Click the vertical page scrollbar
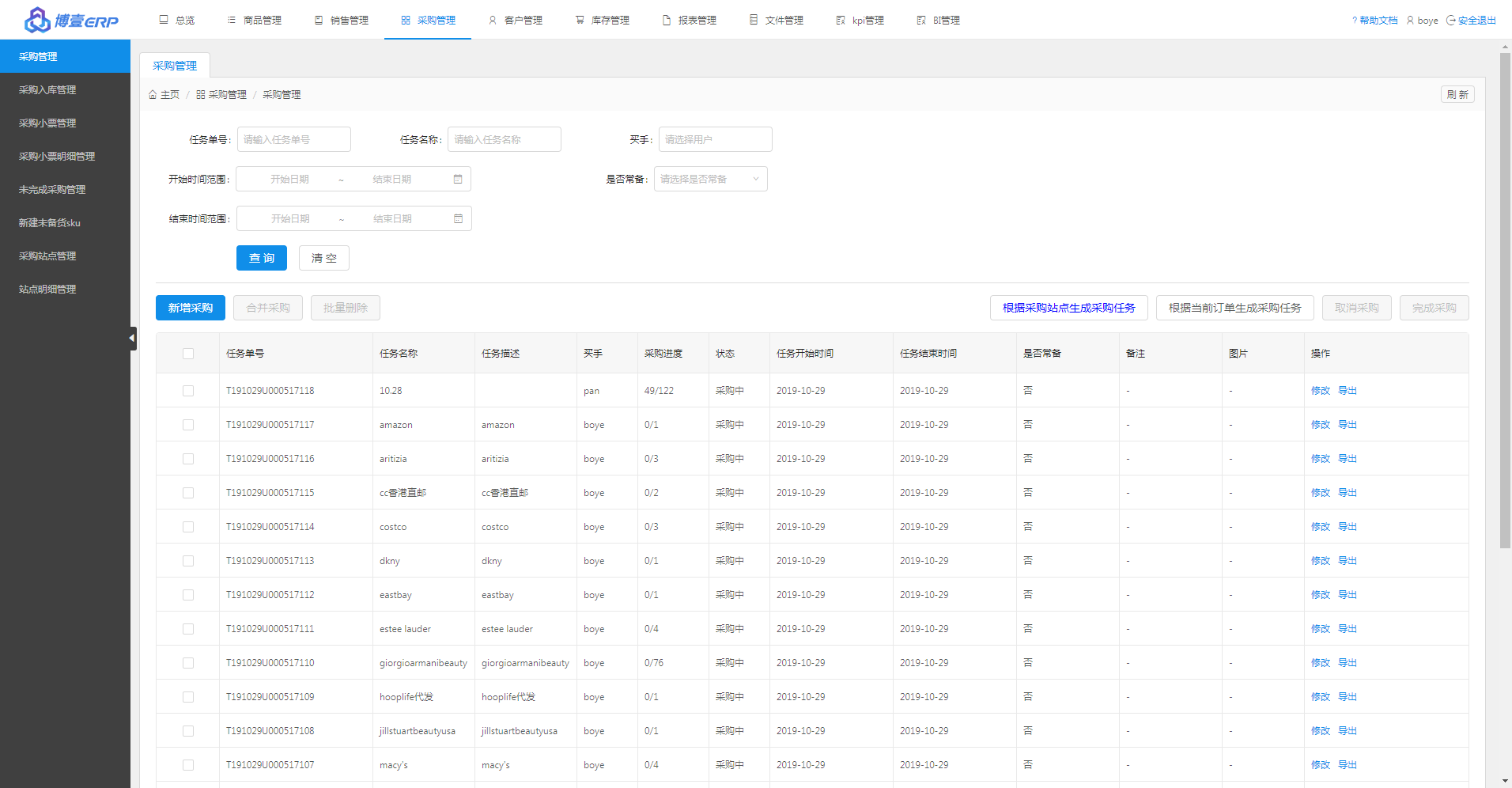This screenshot has width=1512, height=788. (1505, 301)
